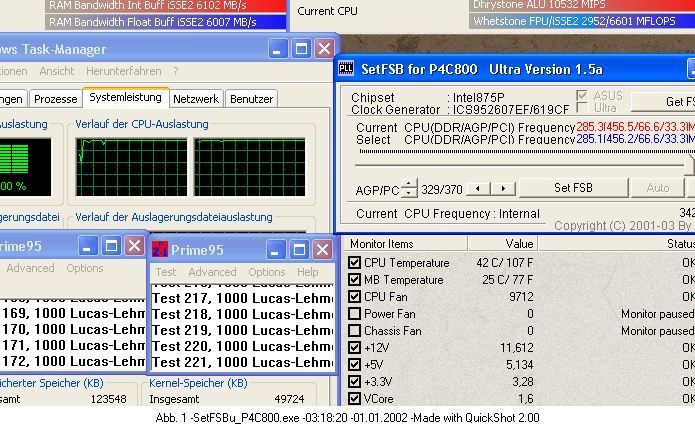The width and height of the screenshot is (695, 429).
Task: Toggle the +5V monitor checkbox
Action: point(354,364)
